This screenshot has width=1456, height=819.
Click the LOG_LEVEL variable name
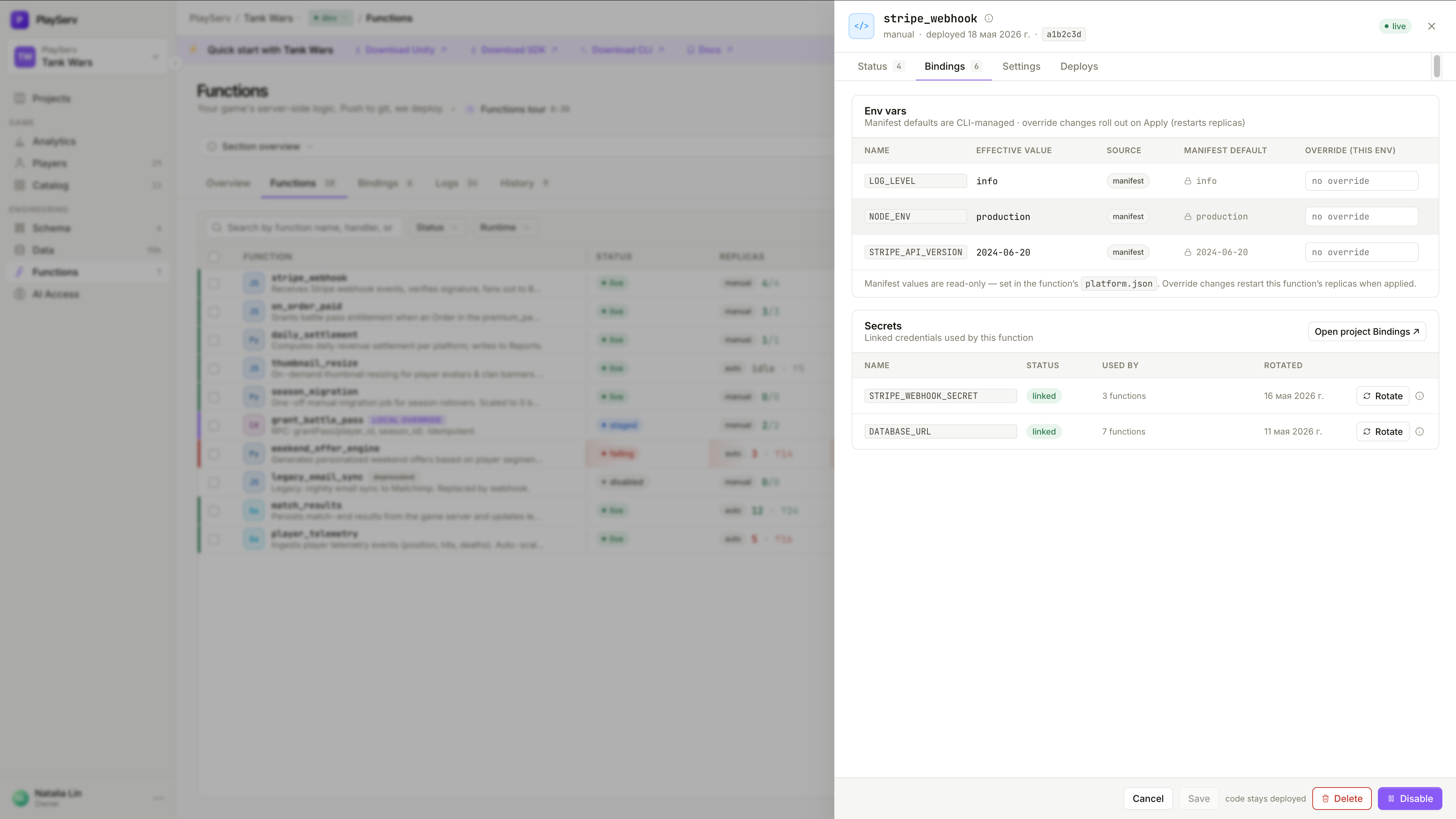point(915,181)
